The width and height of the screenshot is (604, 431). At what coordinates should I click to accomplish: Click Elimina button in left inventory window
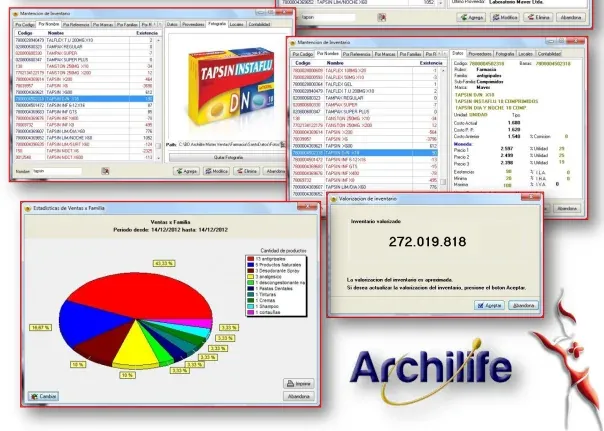(246, 171)
